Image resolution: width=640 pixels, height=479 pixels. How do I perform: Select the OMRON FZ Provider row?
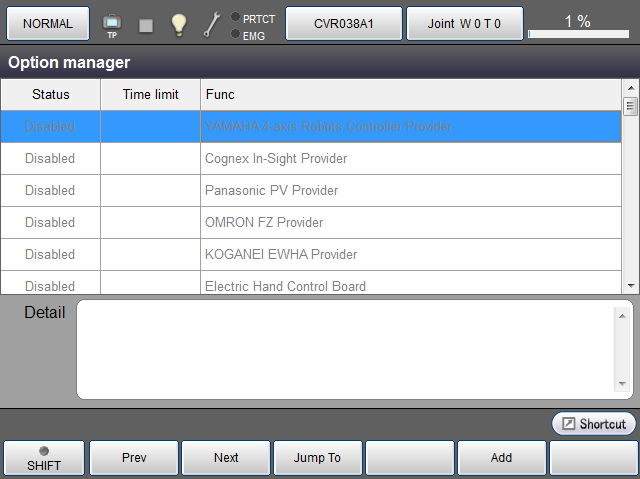pyautogui.click(x=310, y=223)
